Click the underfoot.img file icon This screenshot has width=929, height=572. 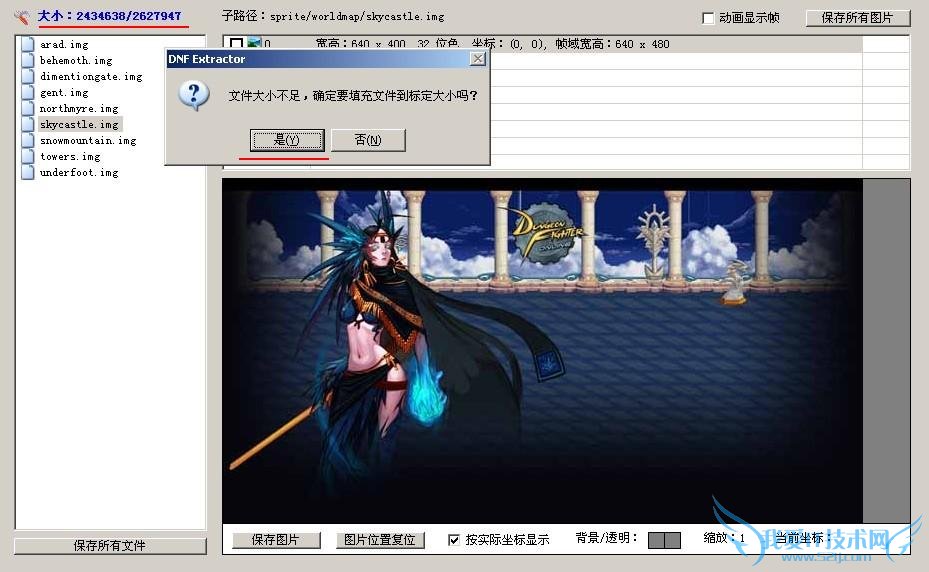coord(28,172)
